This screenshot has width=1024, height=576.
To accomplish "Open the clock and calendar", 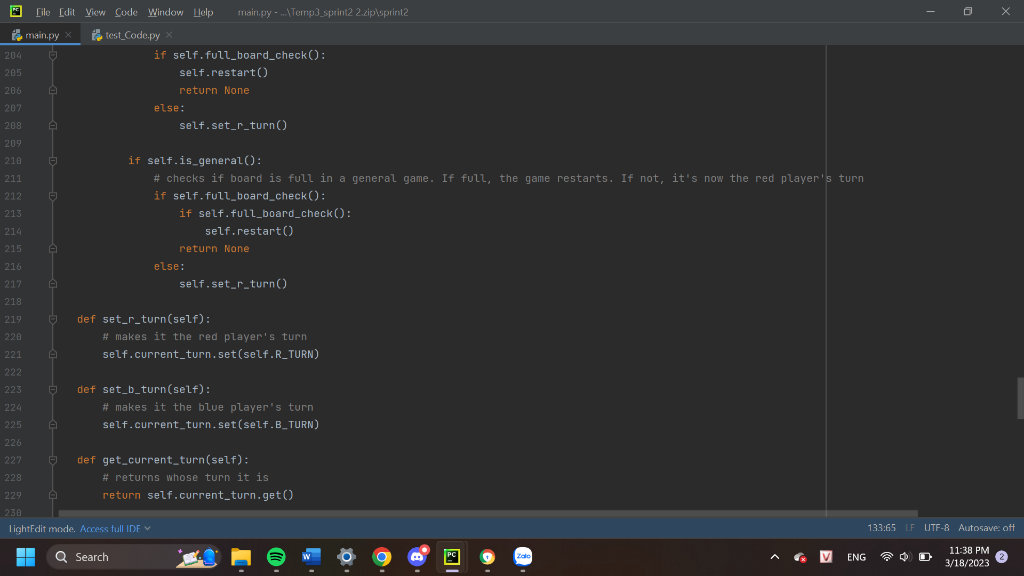I will point(967,557).
